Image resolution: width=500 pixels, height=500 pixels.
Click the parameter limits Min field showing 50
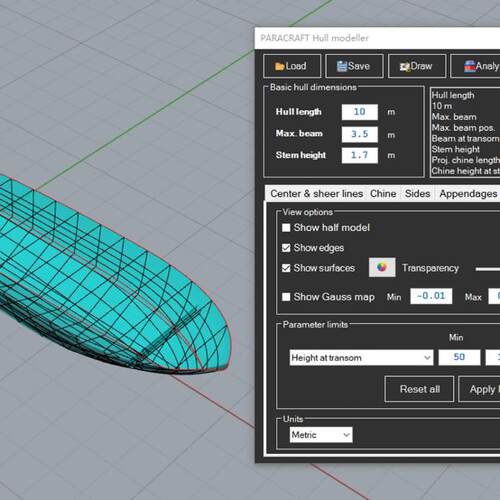pos(459,357)
